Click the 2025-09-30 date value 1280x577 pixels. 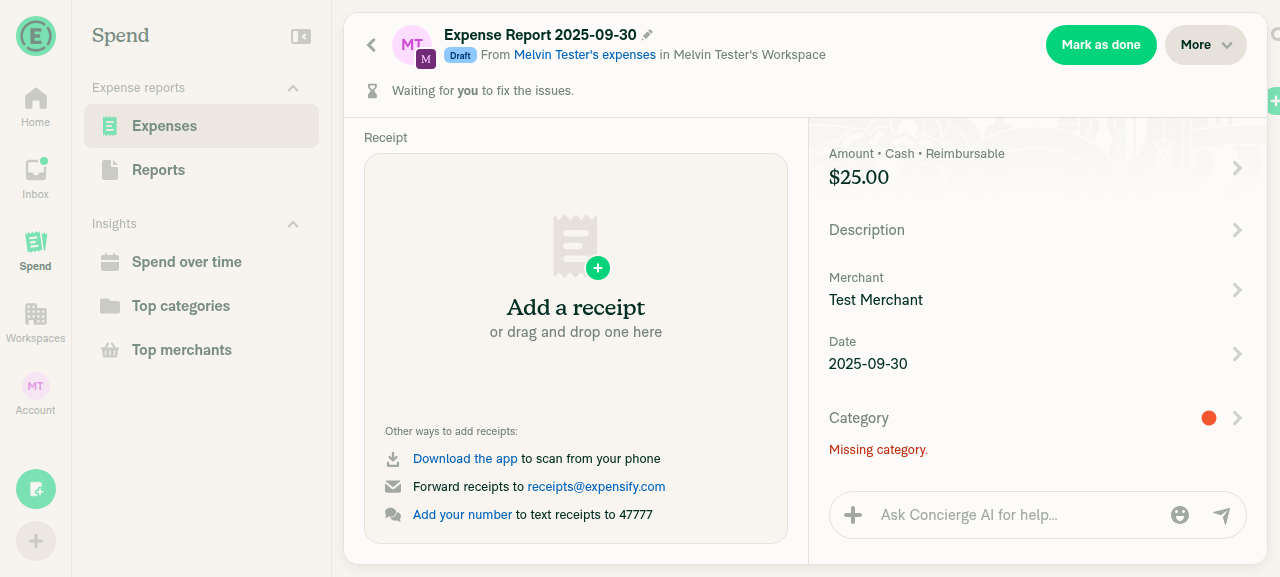tap(868, 364)
